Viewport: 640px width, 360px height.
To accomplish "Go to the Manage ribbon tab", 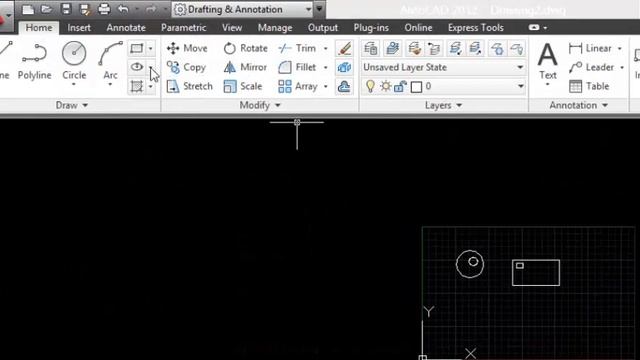I will (275, 28).
